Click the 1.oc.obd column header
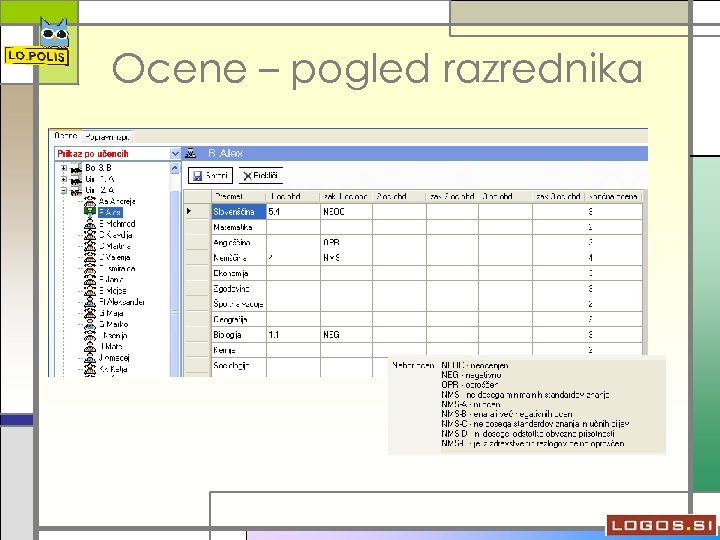 click(293, 197)
